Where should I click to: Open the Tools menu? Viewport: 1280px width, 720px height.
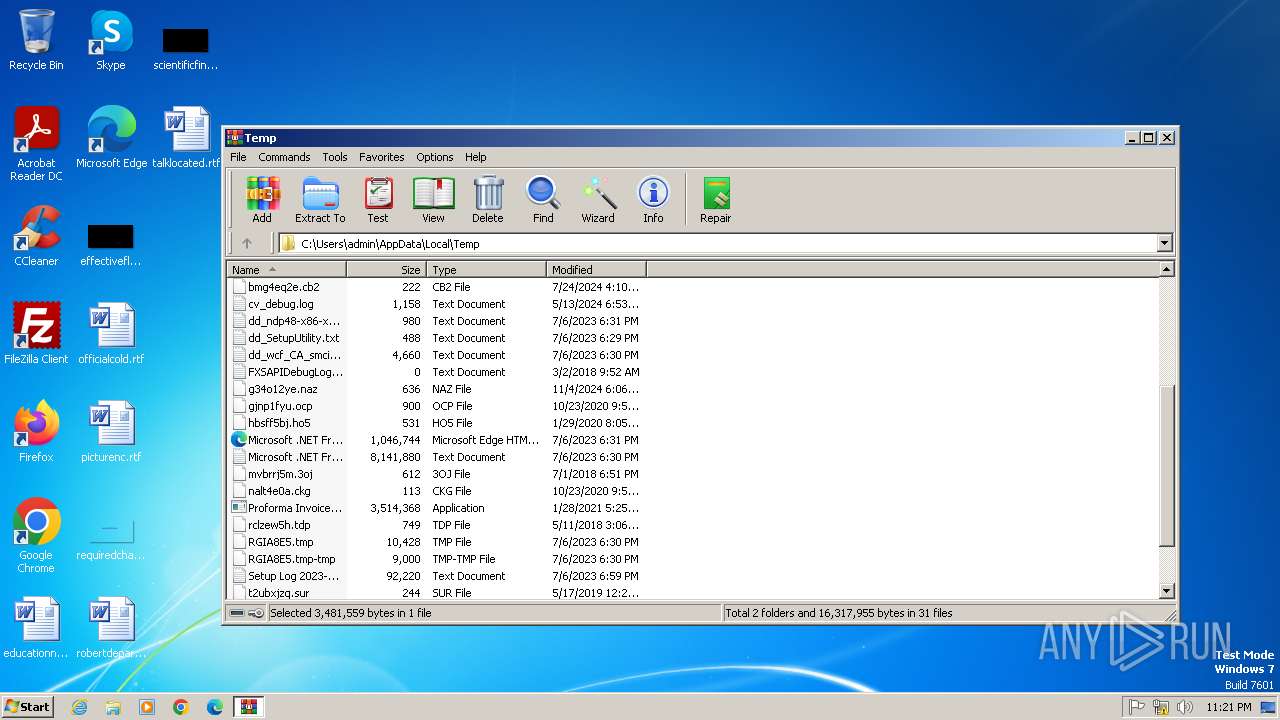pos(335,157)
